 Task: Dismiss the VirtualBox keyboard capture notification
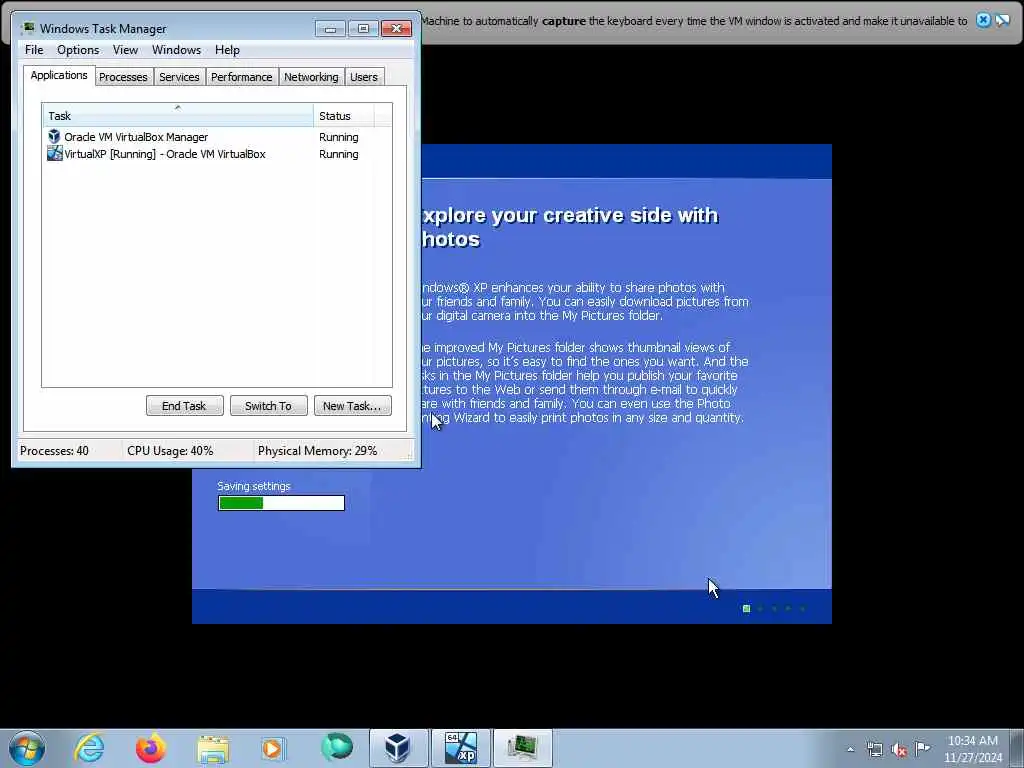click(x=983, y=20)
